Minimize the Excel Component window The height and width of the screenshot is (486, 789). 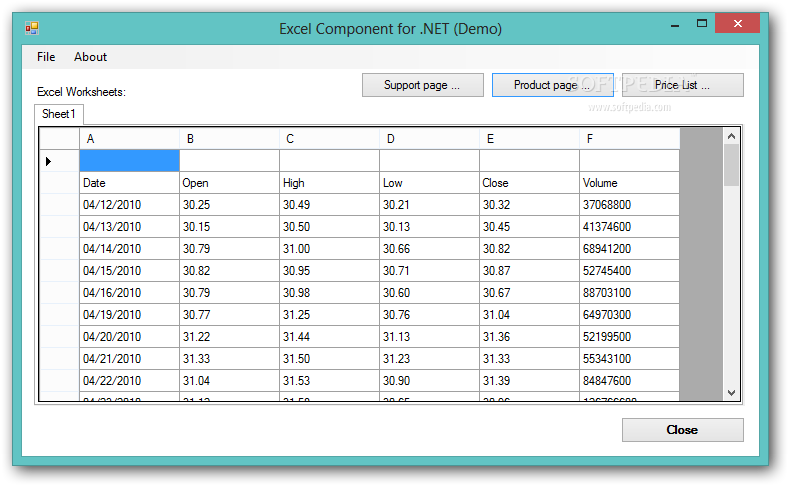675,25
